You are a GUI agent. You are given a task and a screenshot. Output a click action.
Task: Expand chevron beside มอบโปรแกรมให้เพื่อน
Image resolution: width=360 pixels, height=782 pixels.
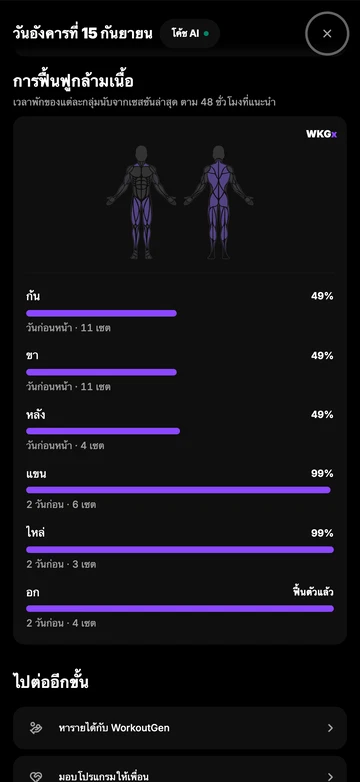[x=330, y=777]
